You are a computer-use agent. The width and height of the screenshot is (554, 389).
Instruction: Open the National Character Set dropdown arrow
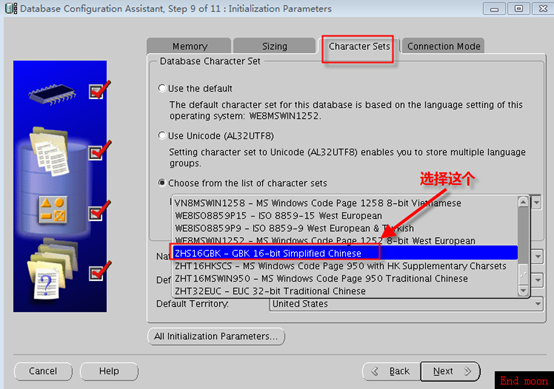coord(537,256)
